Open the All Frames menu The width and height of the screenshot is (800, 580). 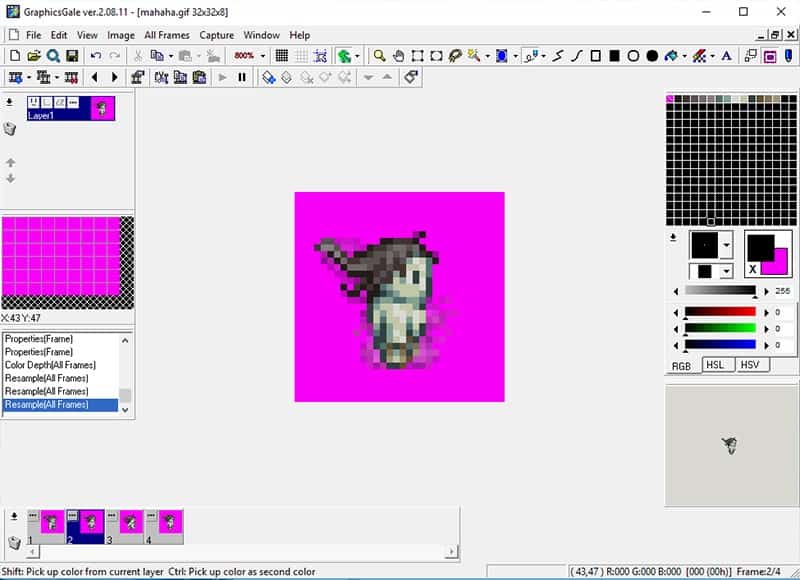pos(167,35)
